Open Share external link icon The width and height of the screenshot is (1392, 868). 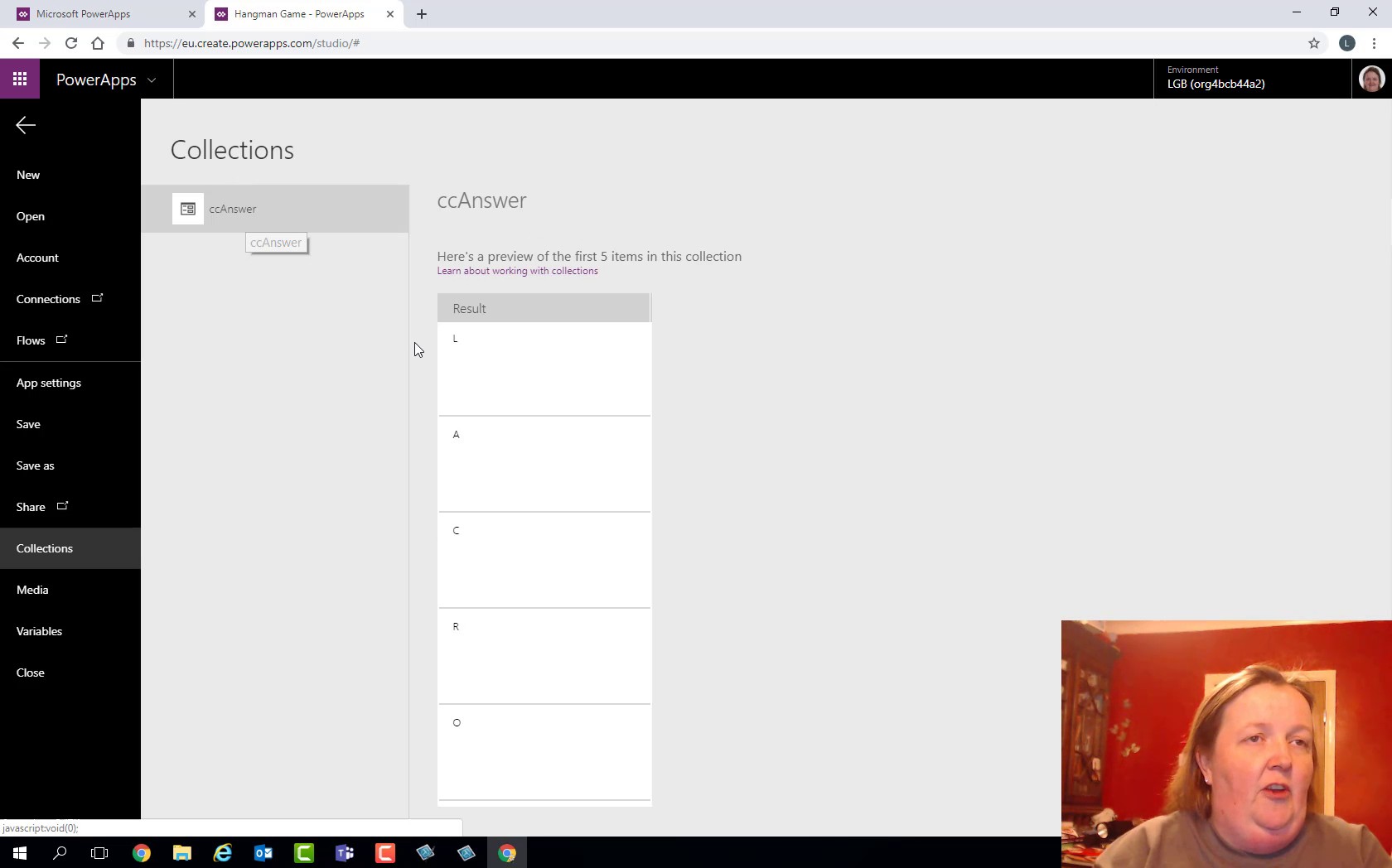(x=62, y=506)
